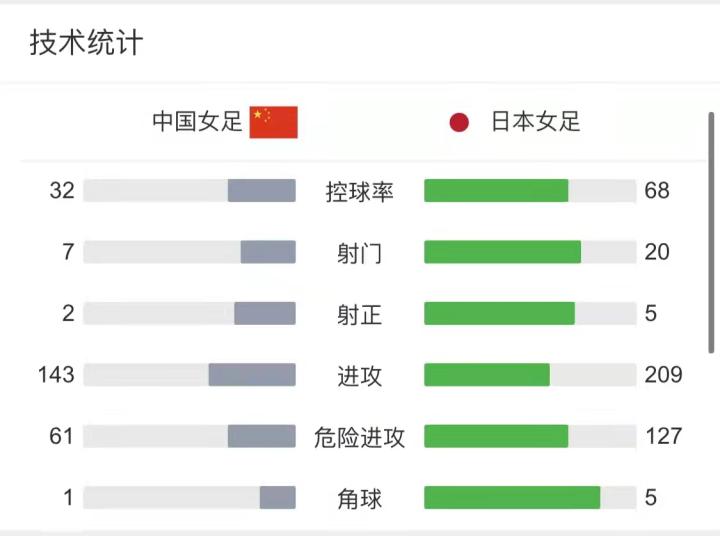Click the 射门 stat label
Image resolution: width=720 pixels, height=536 pixels.
(x=360, y=253)
